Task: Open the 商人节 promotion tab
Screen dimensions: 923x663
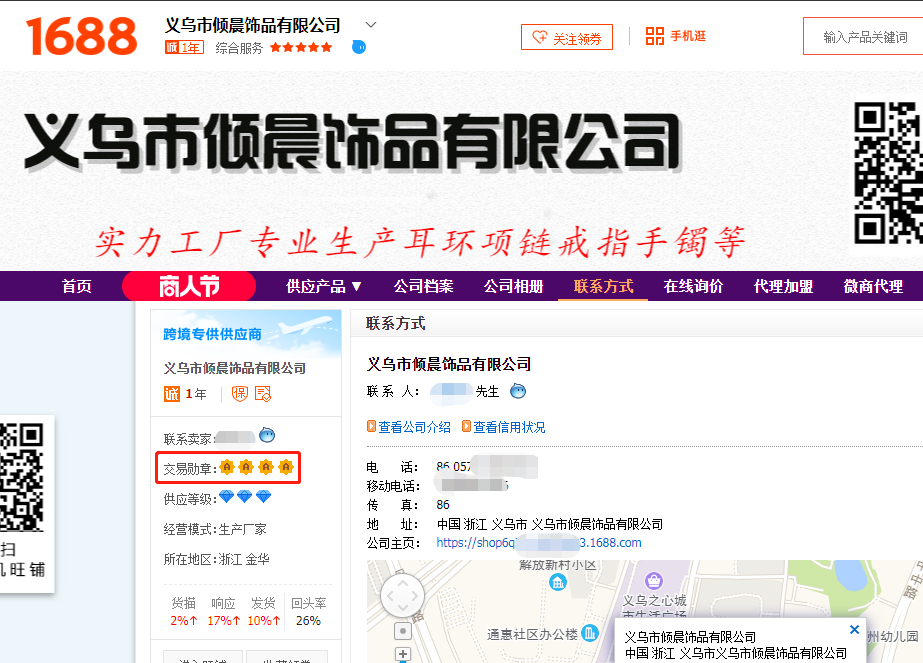Action: coord(189,286)
